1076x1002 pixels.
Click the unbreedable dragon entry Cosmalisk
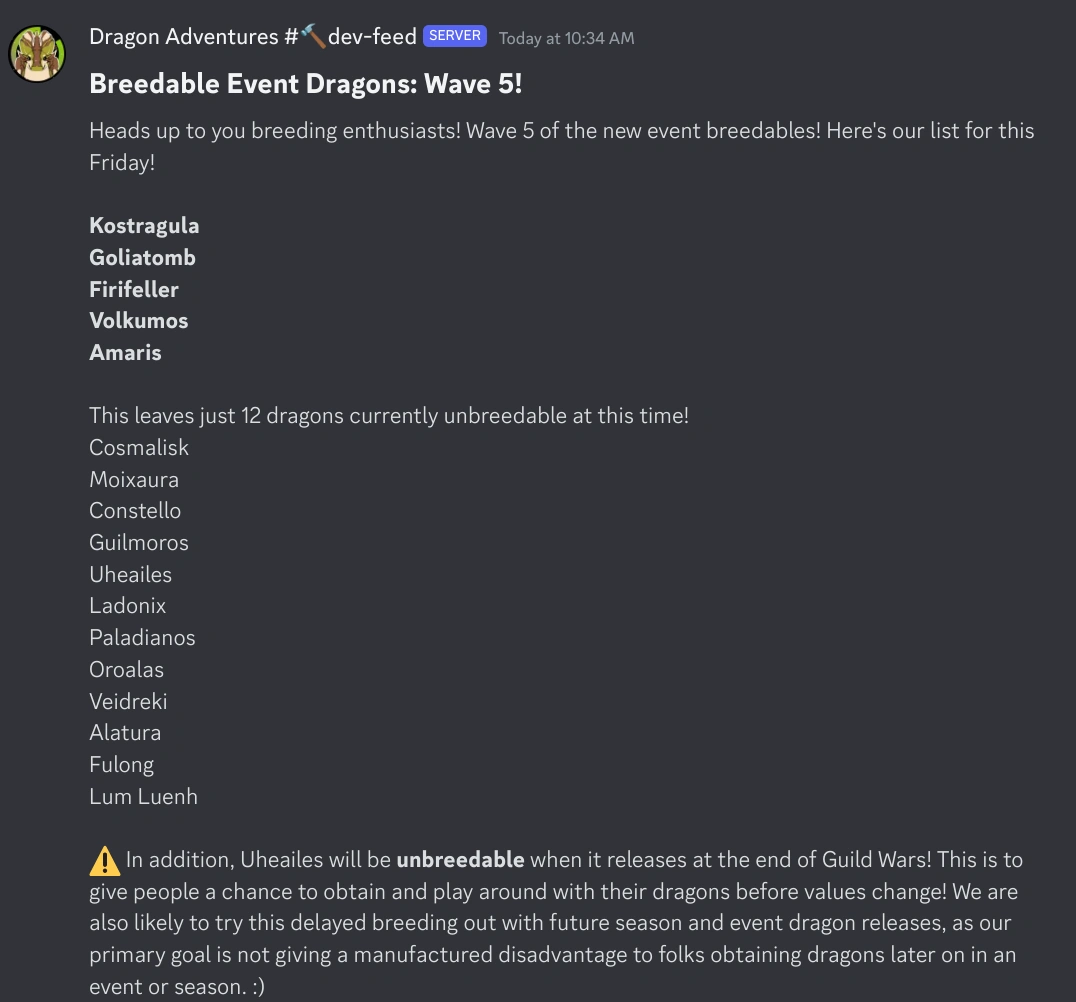[138, 447]
